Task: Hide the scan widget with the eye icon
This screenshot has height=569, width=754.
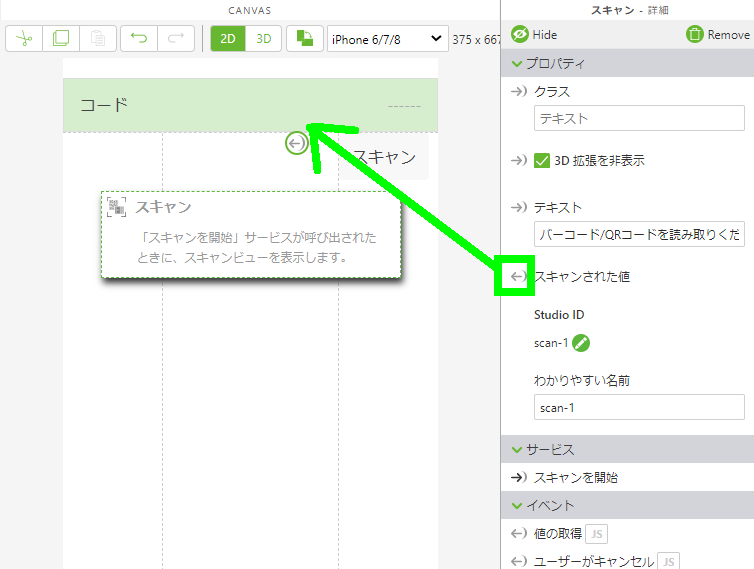Action: 520,35
